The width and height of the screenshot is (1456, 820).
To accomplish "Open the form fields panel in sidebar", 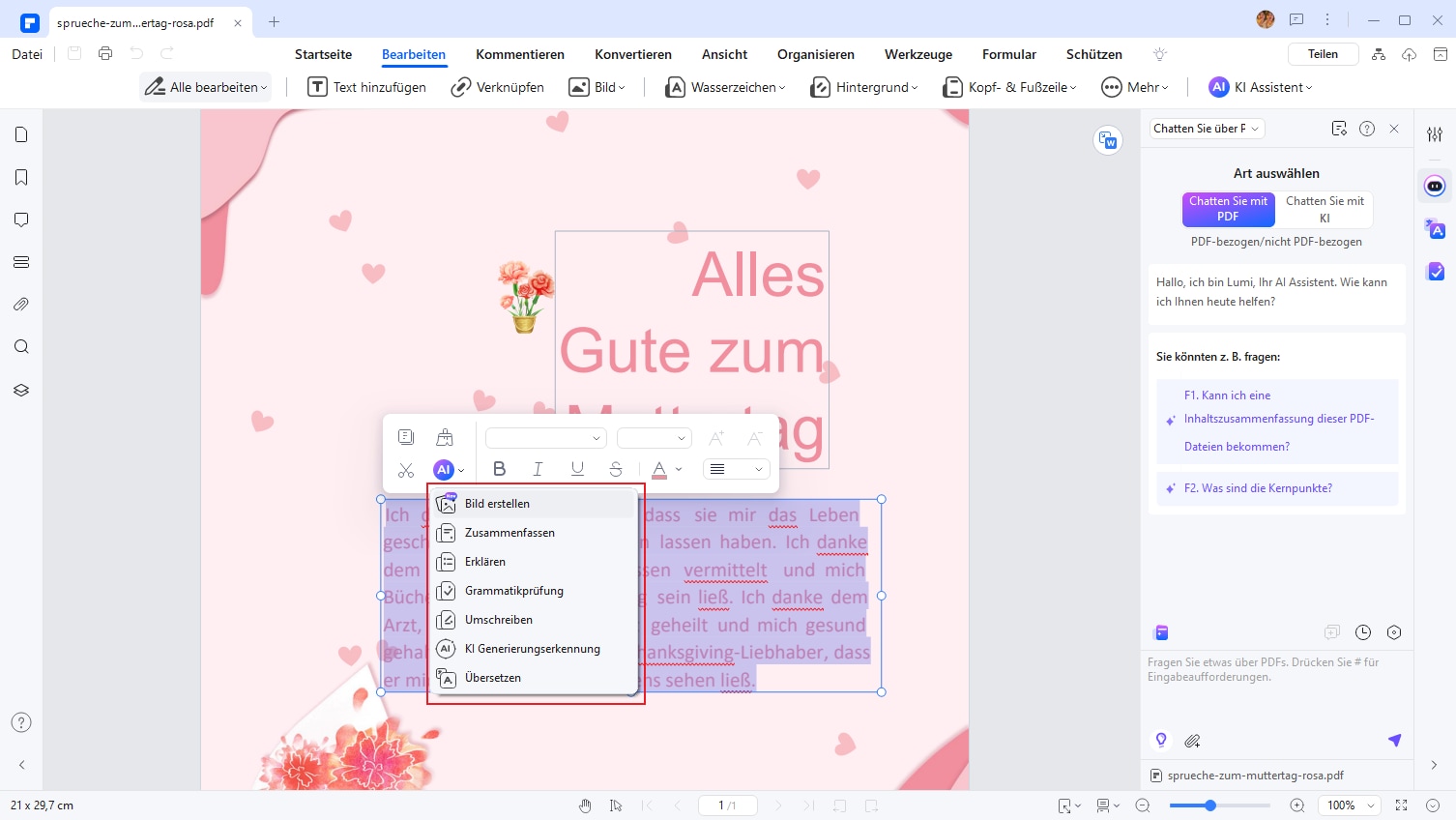I will tap(21, 262).
